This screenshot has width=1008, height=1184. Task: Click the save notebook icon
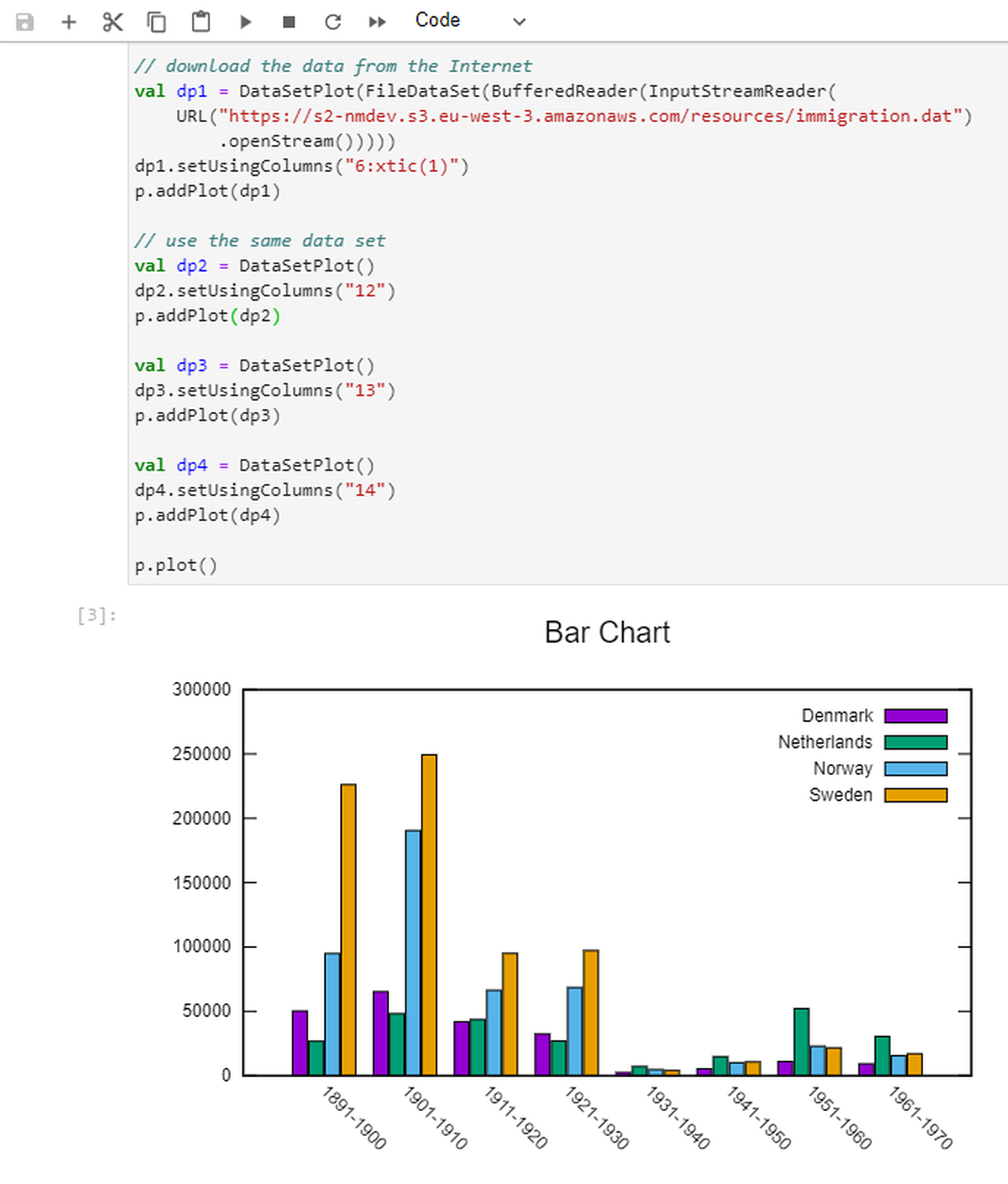coord(25,22)
